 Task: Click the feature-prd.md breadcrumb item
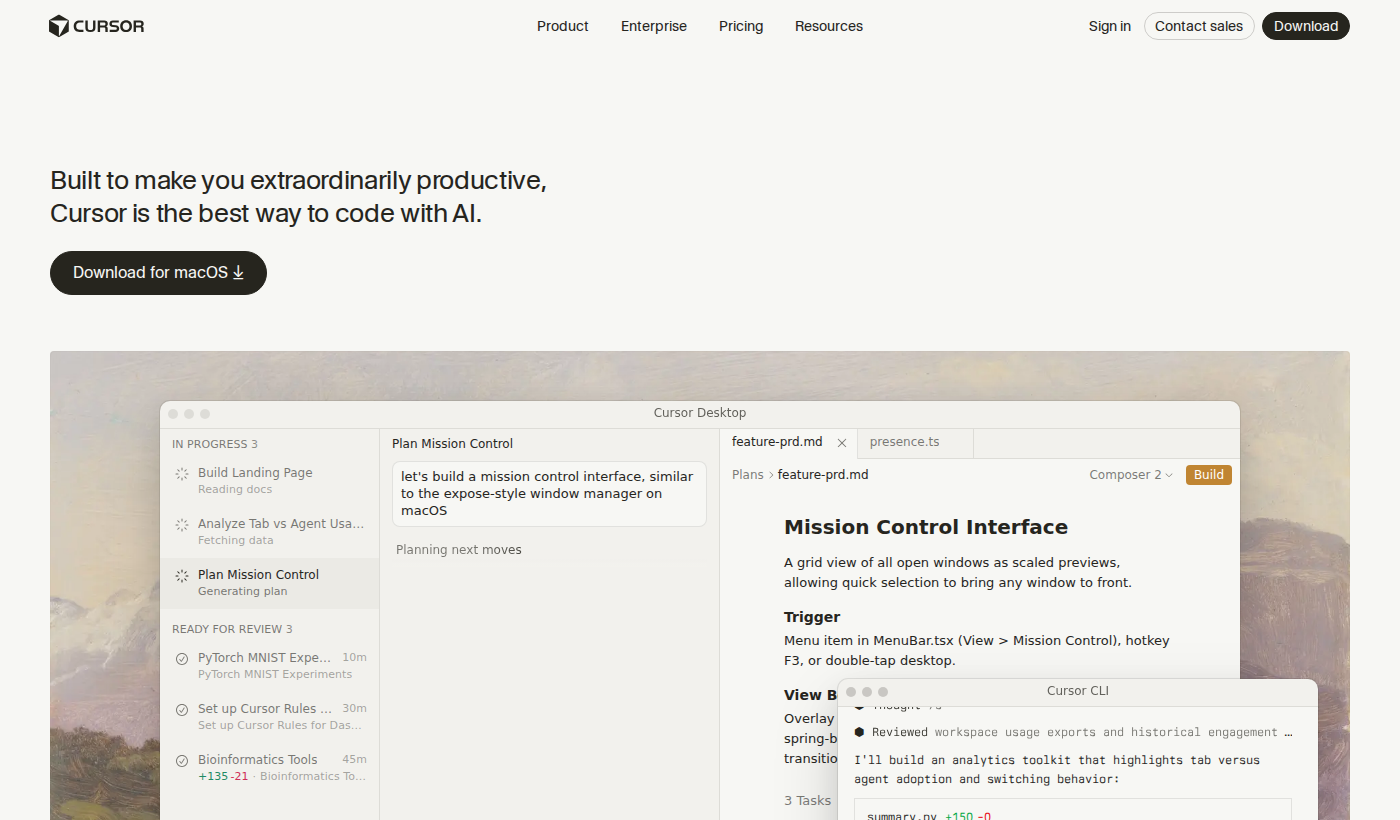823,475
